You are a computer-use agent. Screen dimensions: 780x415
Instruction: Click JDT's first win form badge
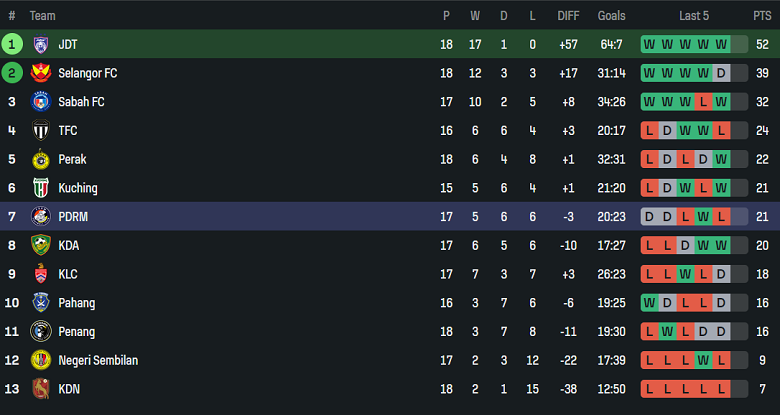pos(649,44)
